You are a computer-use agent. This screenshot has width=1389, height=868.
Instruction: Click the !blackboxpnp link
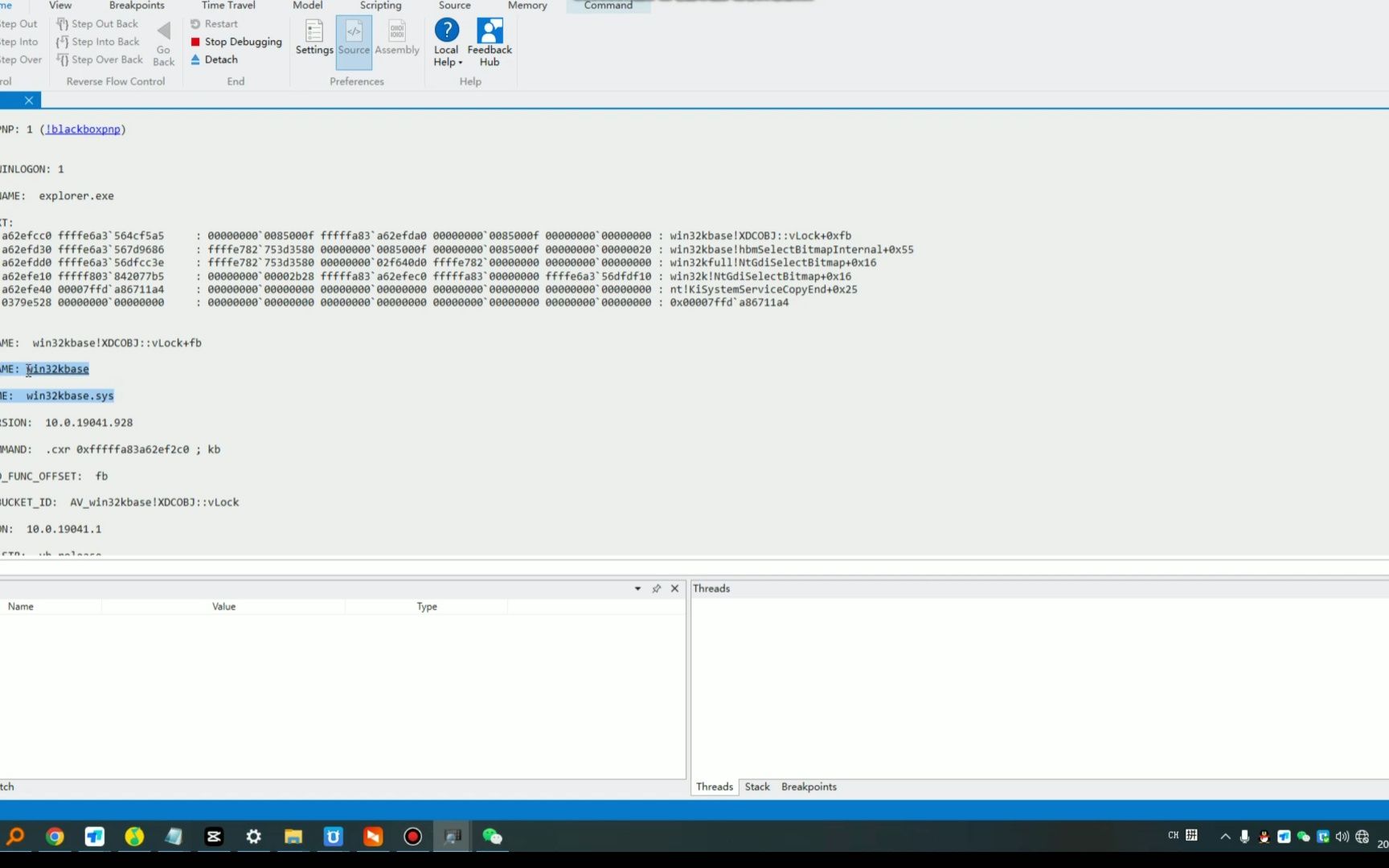83,129
